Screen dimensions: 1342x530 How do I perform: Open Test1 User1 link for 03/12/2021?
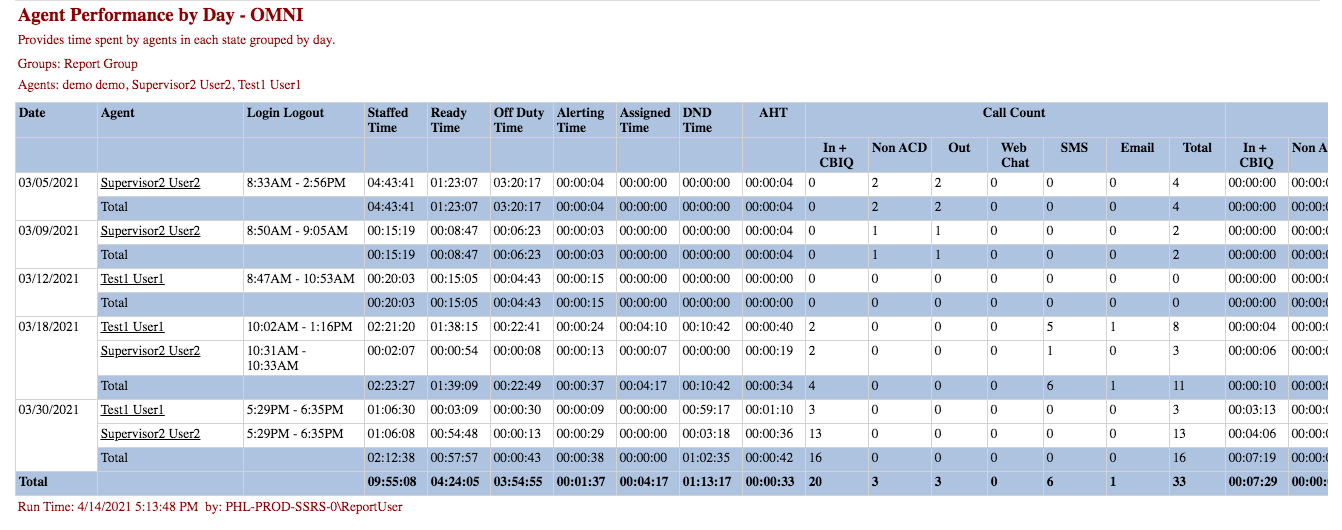[x=133, y=279]
